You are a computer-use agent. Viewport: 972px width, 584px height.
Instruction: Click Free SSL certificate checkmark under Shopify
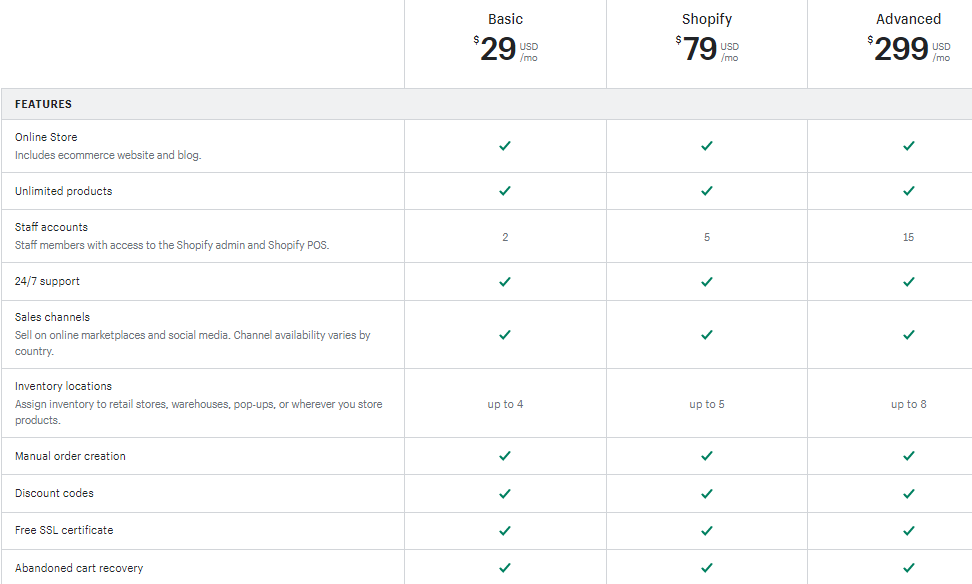point(707,531)
